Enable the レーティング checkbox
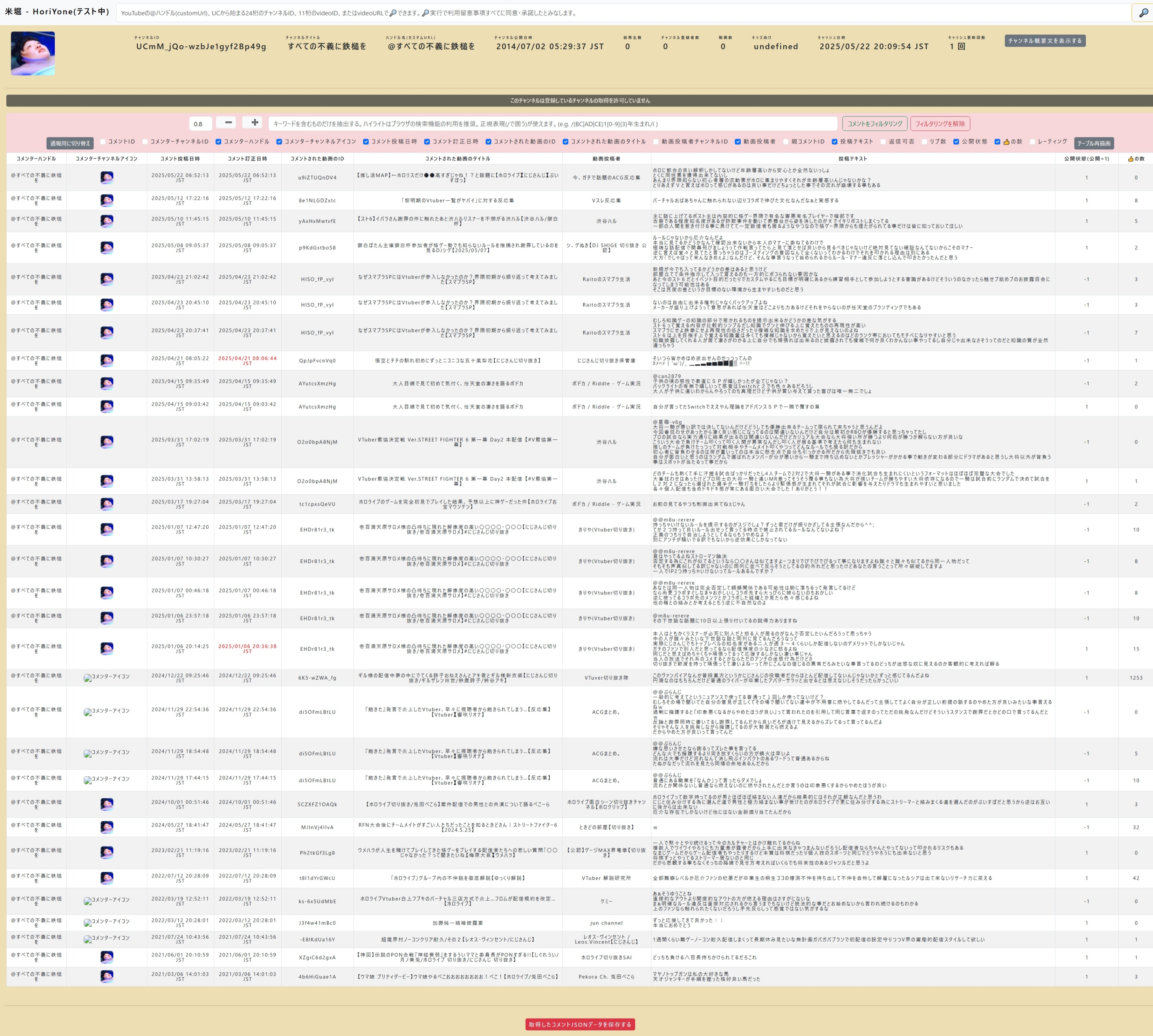 pyautogui.click(x=1032, y=142)
